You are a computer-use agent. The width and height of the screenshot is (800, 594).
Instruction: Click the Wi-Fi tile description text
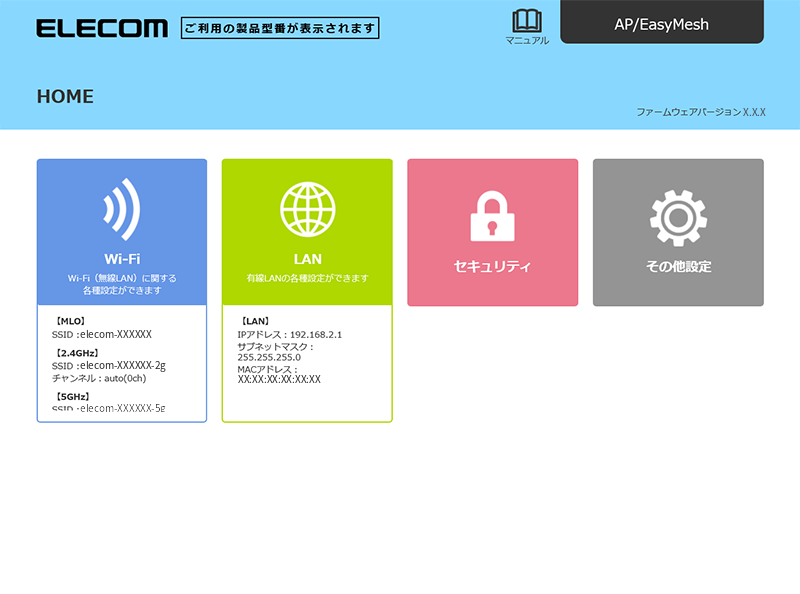pyautogui.click(x=122, y=284)
